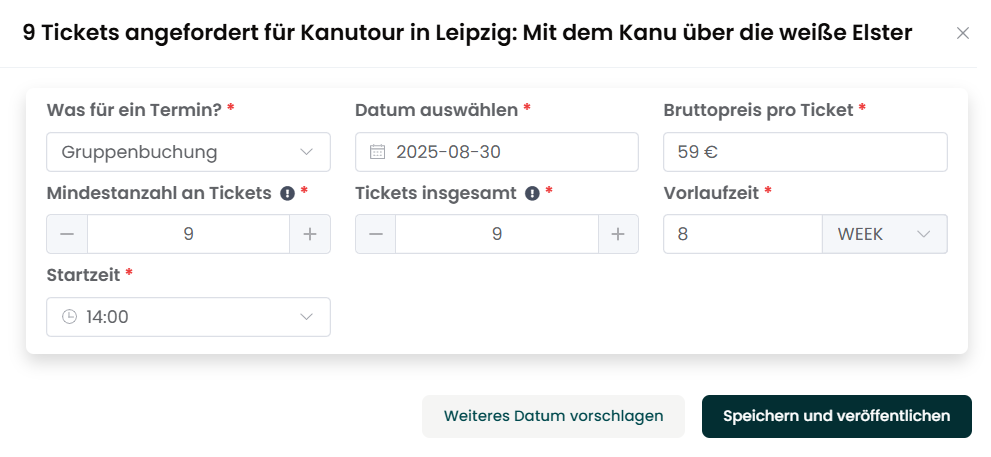Close the ticket request dialog

click(963, 34)
